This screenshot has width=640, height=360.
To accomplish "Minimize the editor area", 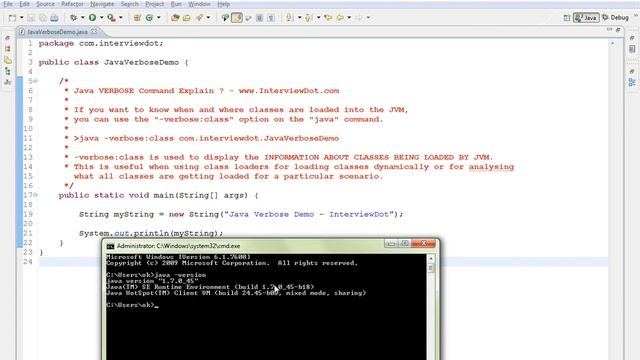I will pyautogui.click(x=609, y=30).
